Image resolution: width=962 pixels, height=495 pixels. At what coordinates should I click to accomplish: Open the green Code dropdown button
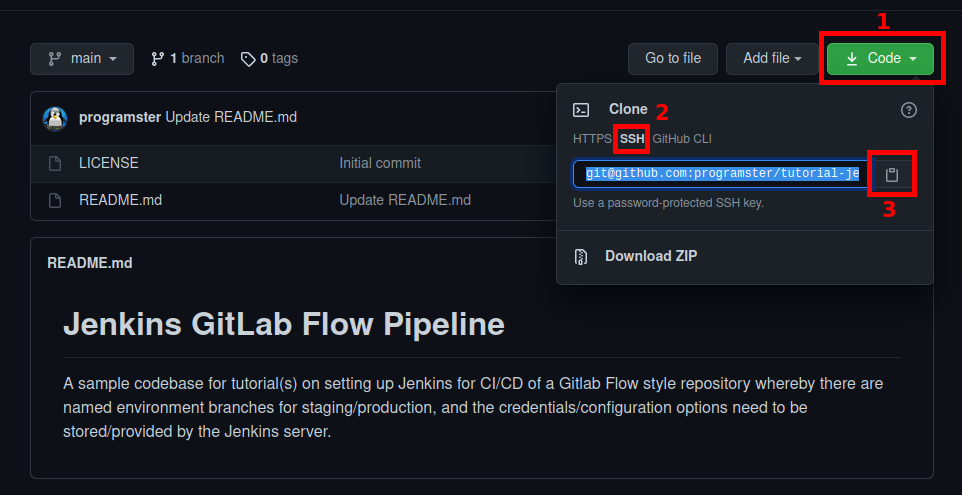click(880, 59)
